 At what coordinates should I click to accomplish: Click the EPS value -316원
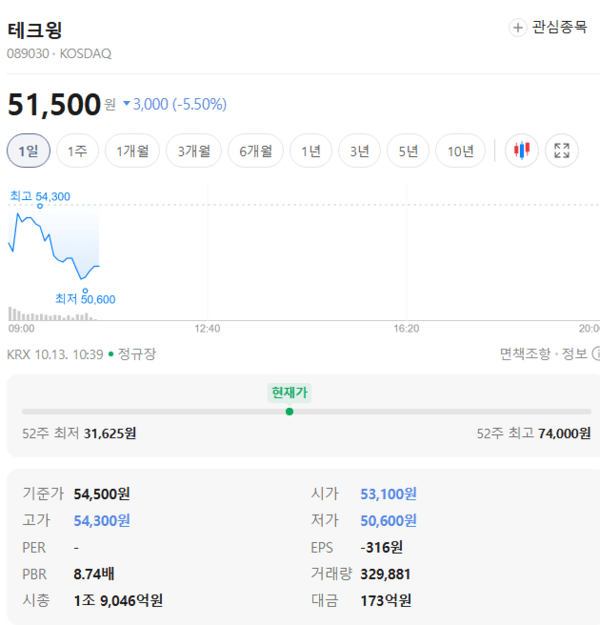(x=382, y=548)
